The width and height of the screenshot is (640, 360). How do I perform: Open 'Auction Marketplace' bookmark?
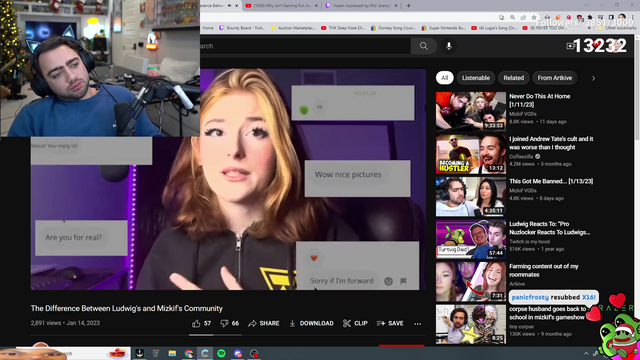coord(293,28)
